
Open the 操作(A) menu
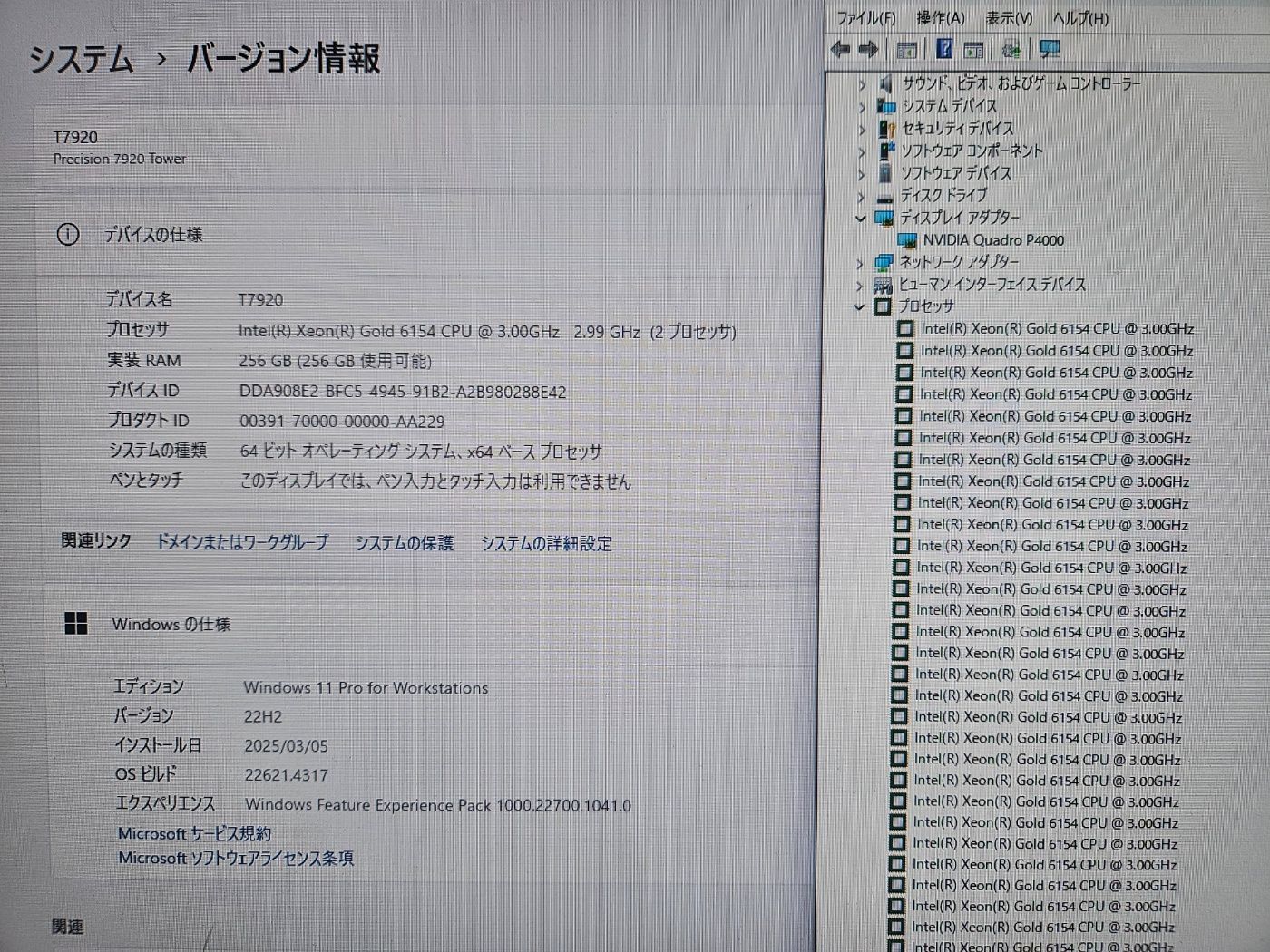pos(941,18)
